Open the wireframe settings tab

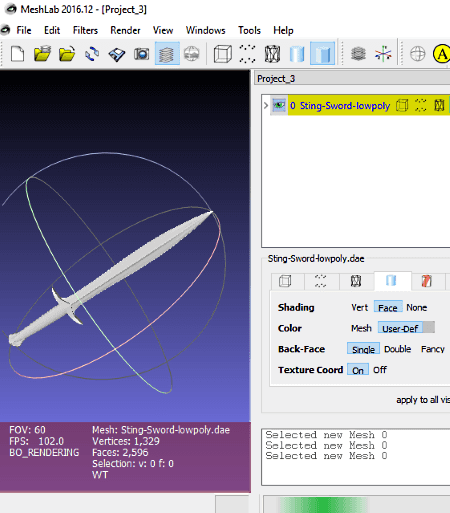356,281
